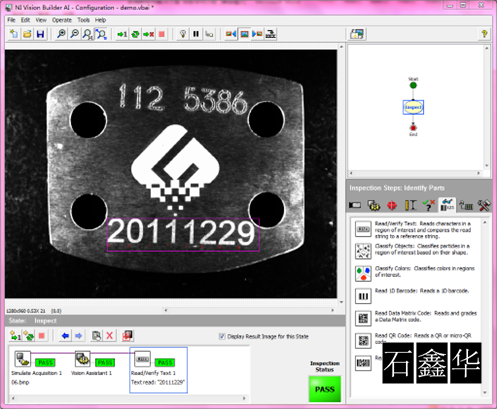497x409 pixels.
Task: Click the End node in the state diagram
Action: (413, 128)
